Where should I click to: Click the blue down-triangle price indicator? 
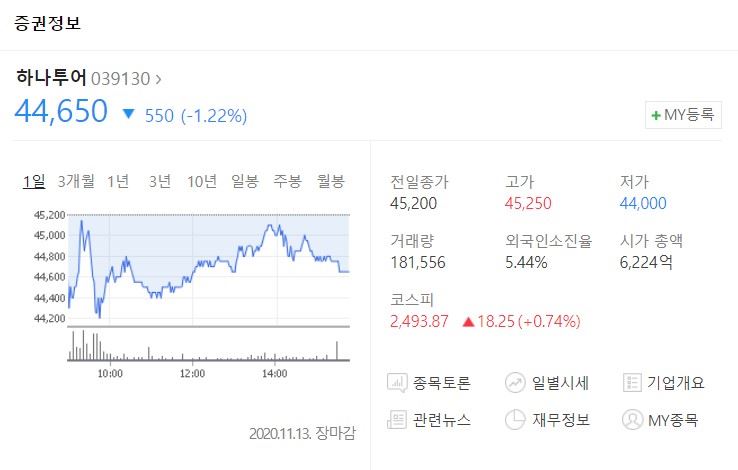coord(128,114)
